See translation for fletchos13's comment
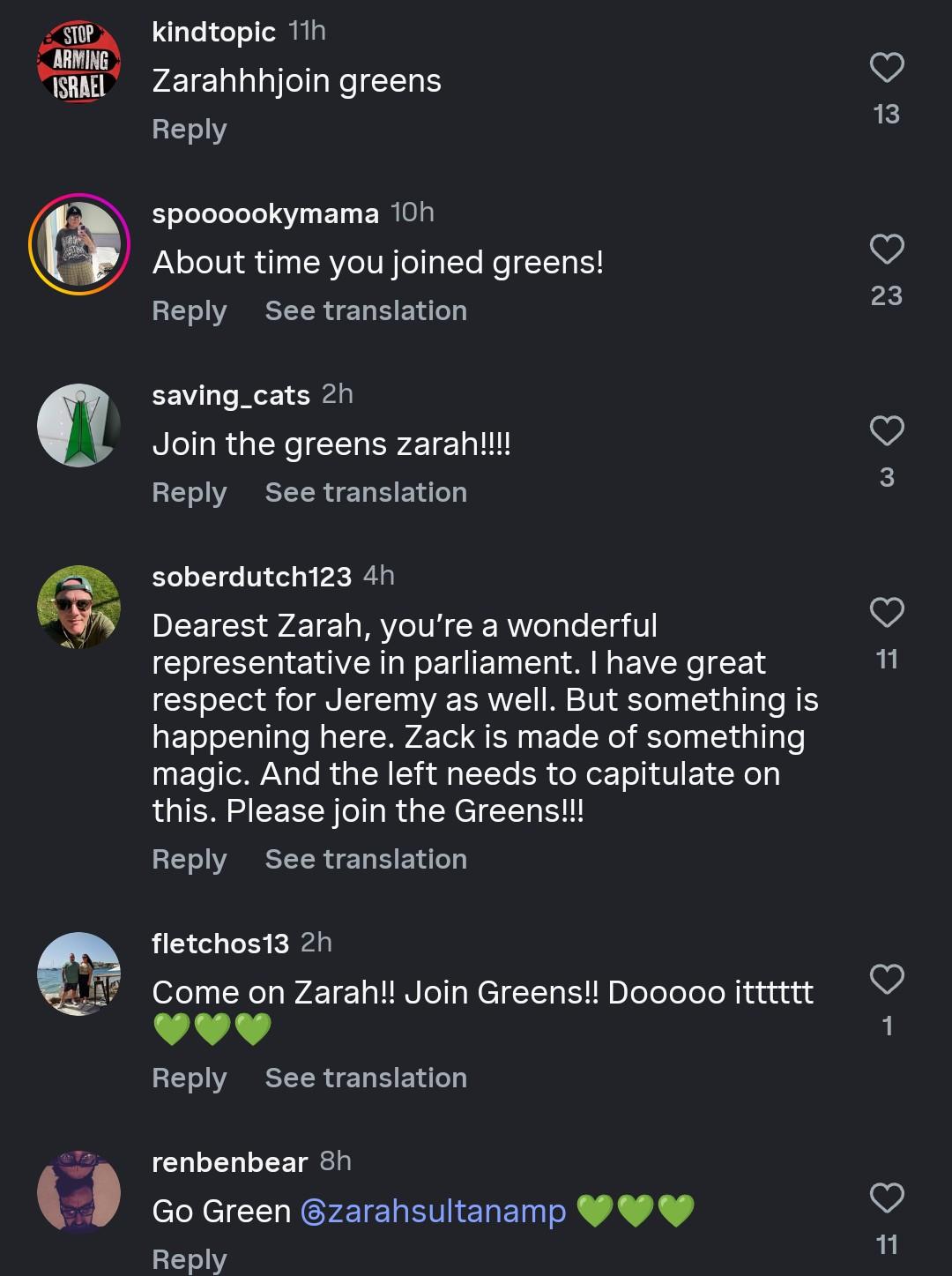Screen dimensions: 952x1276 pyautogui.click(x=366, y=1078)
